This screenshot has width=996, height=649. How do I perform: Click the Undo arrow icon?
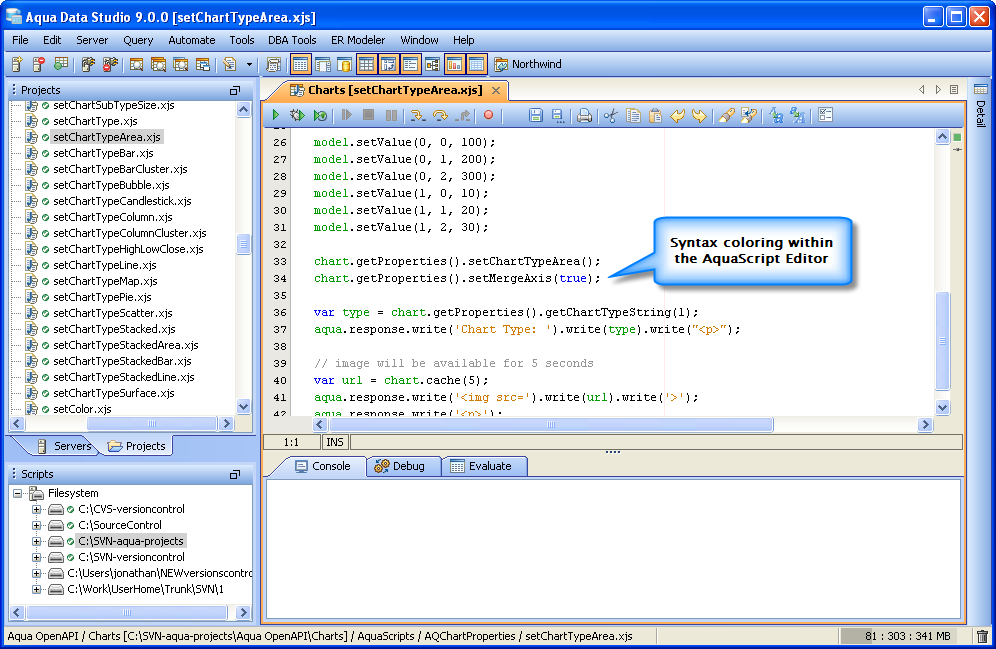pos(678,116)
